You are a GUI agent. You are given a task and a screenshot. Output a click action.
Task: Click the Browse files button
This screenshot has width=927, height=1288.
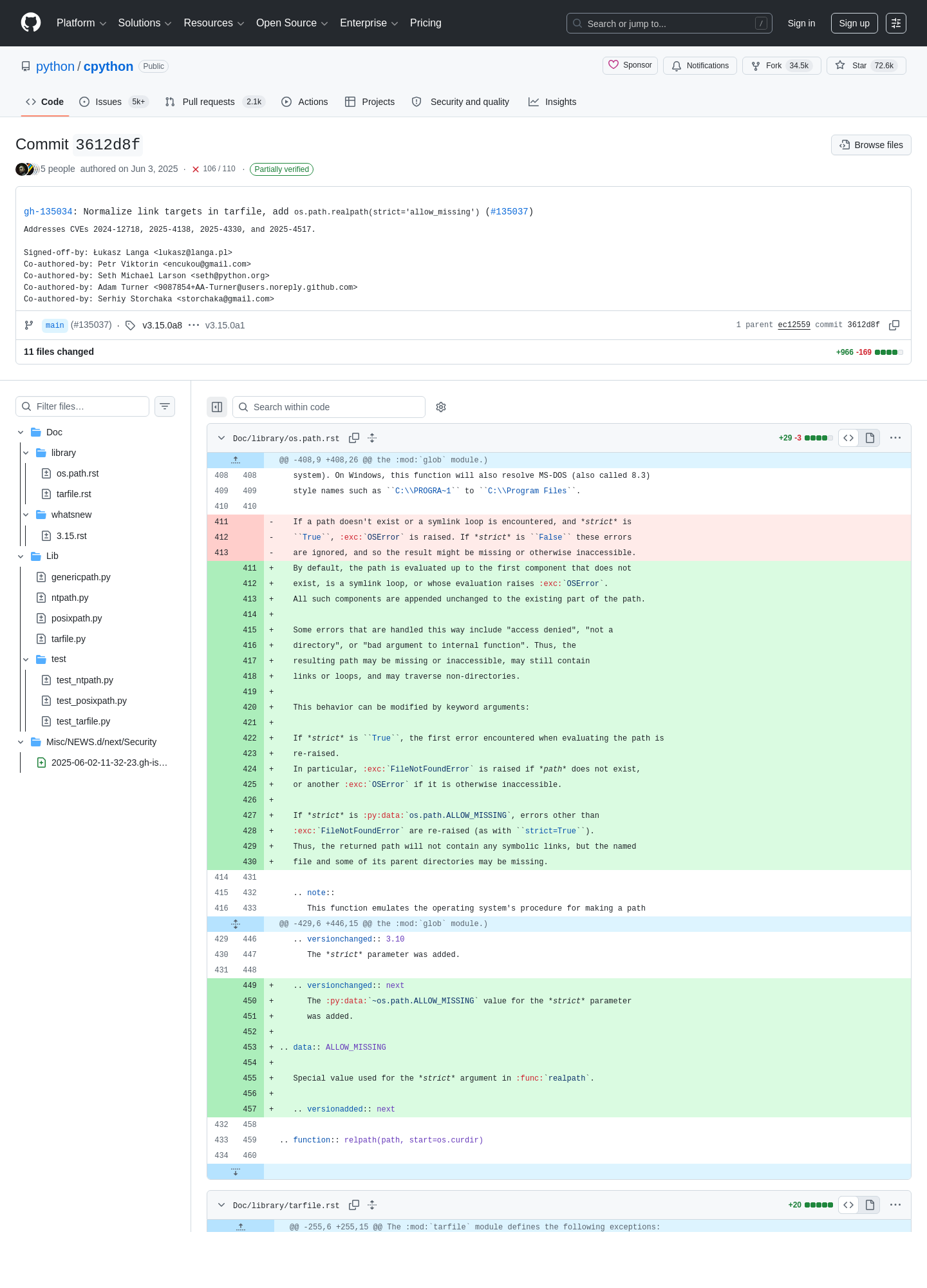pos(871,145)
